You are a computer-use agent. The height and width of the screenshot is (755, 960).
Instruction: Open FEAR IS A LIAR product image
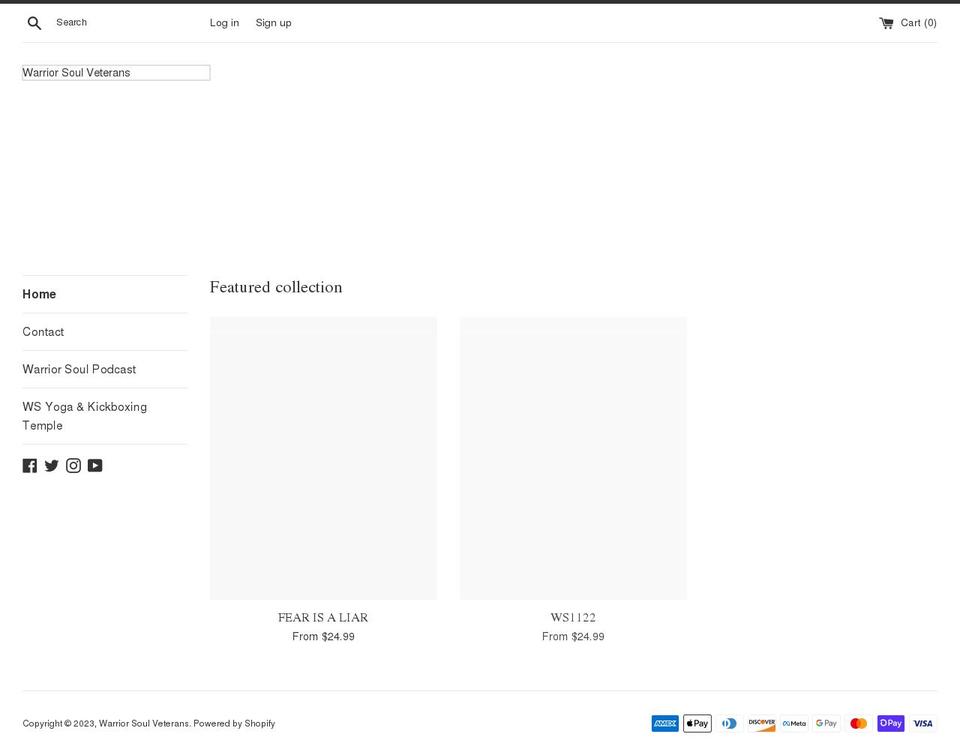point(323,458)
